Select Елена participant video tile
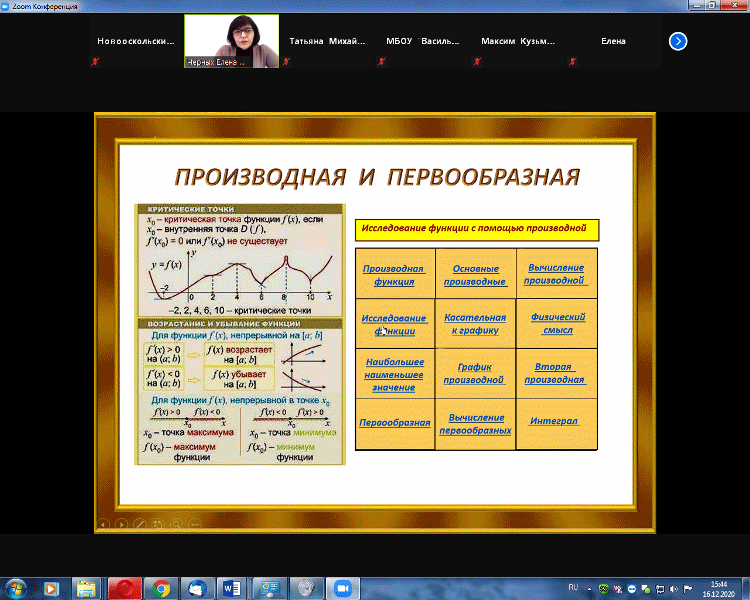 click(613, 41)
